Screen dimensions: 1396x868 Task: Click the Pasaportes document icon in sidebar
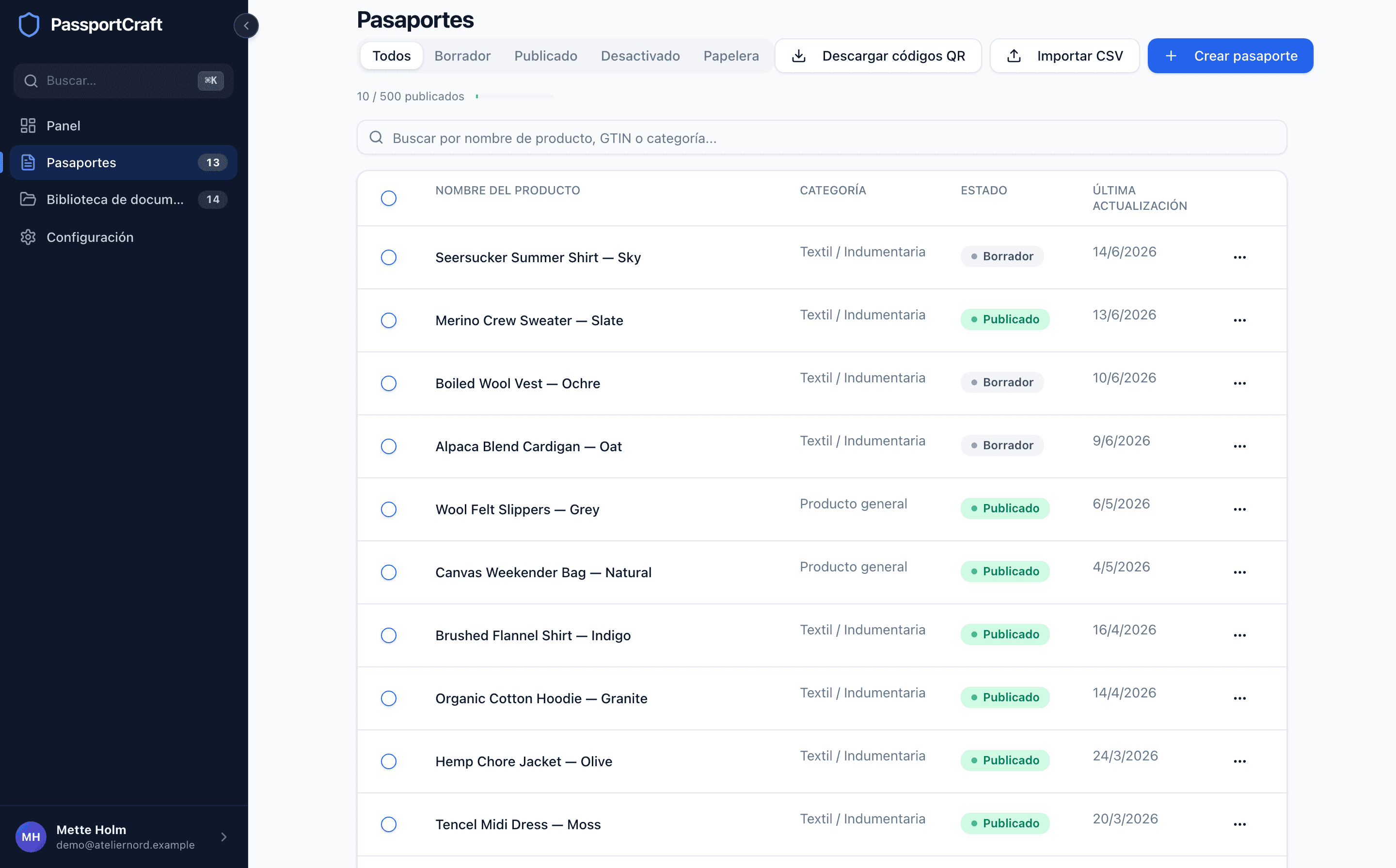tap(28, 162)
